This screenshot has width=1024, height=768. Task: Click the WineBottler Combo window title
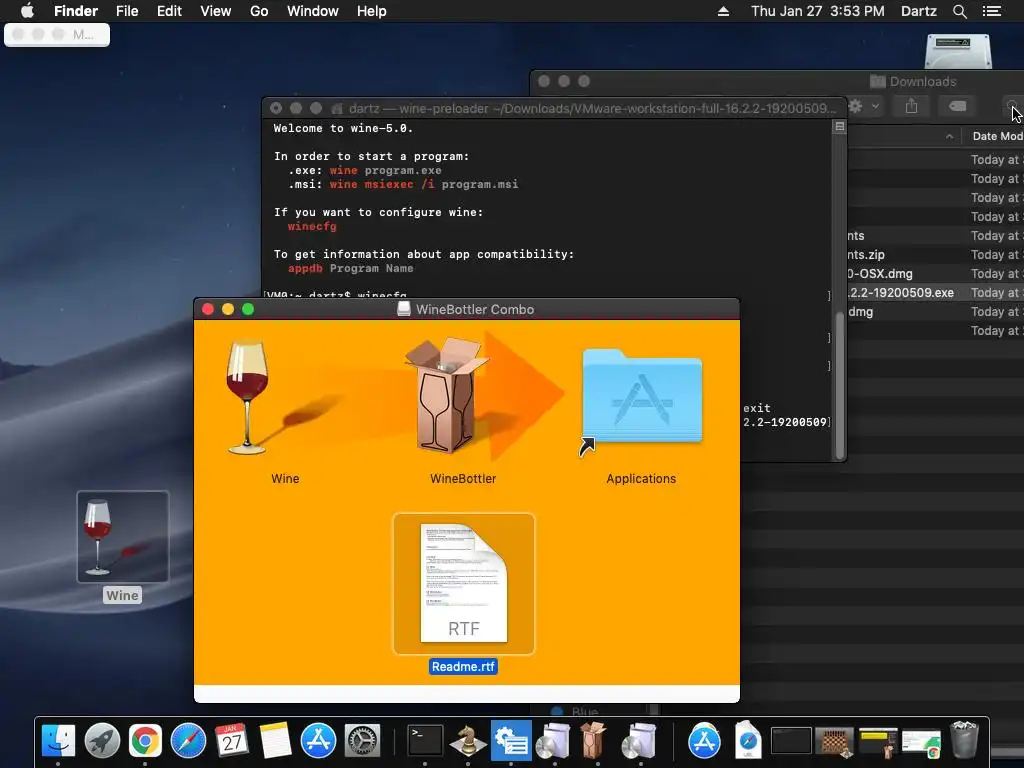click(x=475, y=310)
